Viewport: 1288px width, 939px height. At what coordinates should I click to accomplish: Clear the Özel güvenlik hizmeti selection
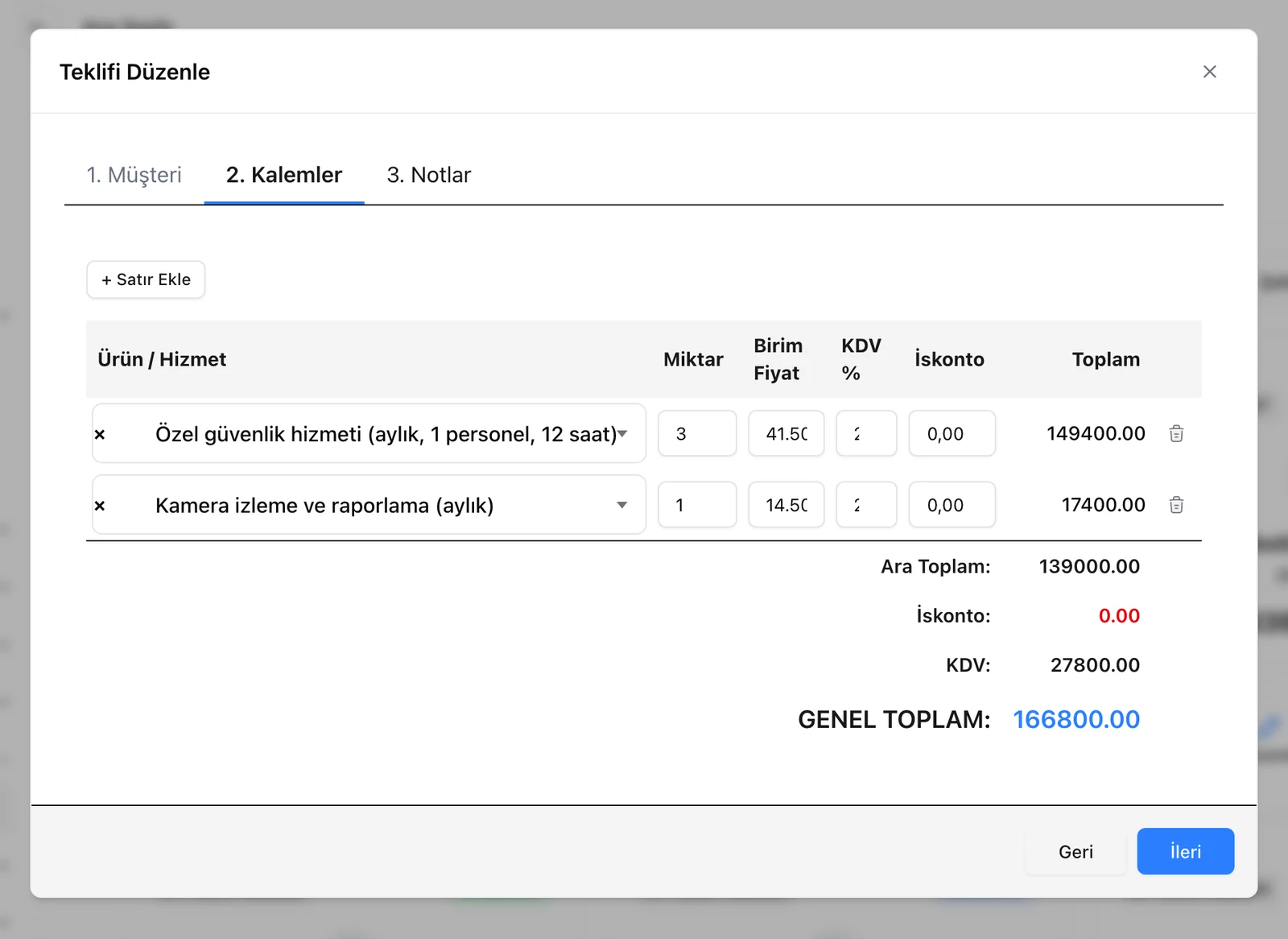click(100, 434)
